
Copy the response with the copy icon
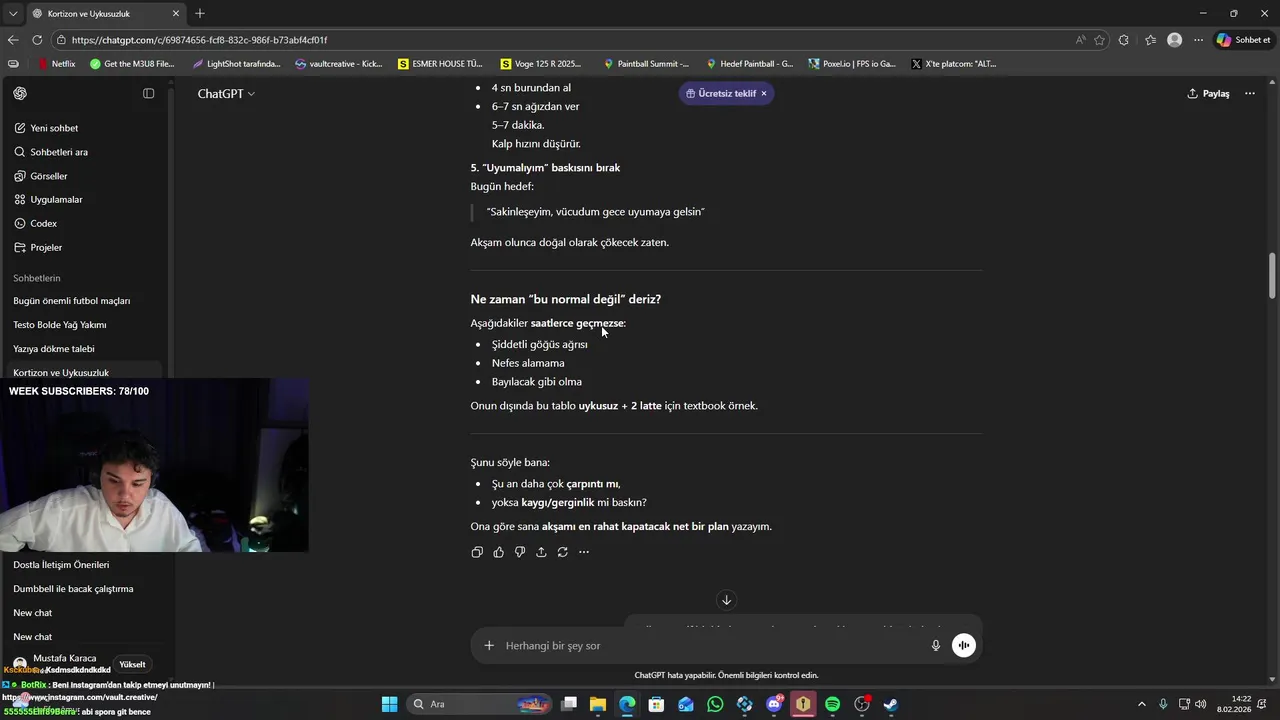(477, 552)
